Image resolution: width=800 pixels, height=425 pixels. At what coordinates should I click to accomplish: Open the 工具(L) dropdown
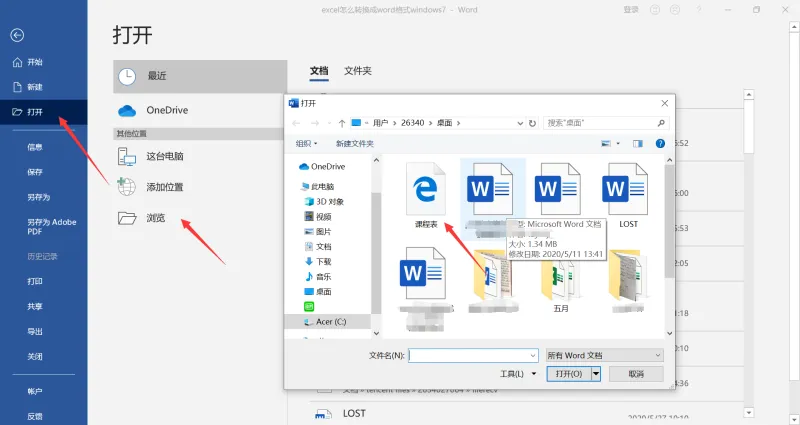pos(518,374)
